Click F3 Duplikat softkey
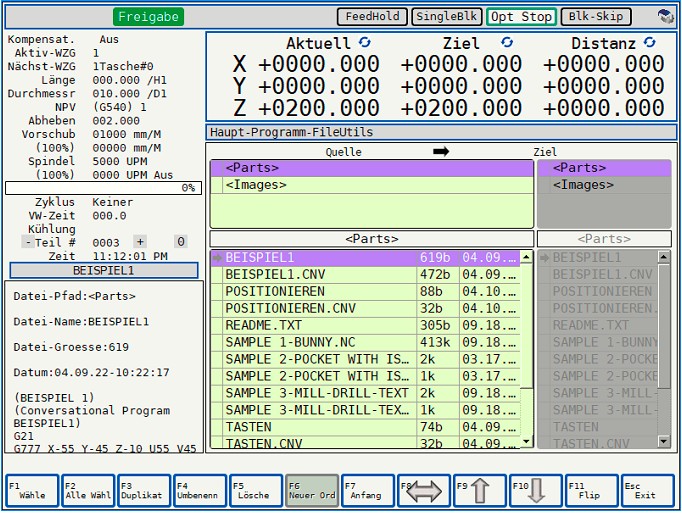 144,491
